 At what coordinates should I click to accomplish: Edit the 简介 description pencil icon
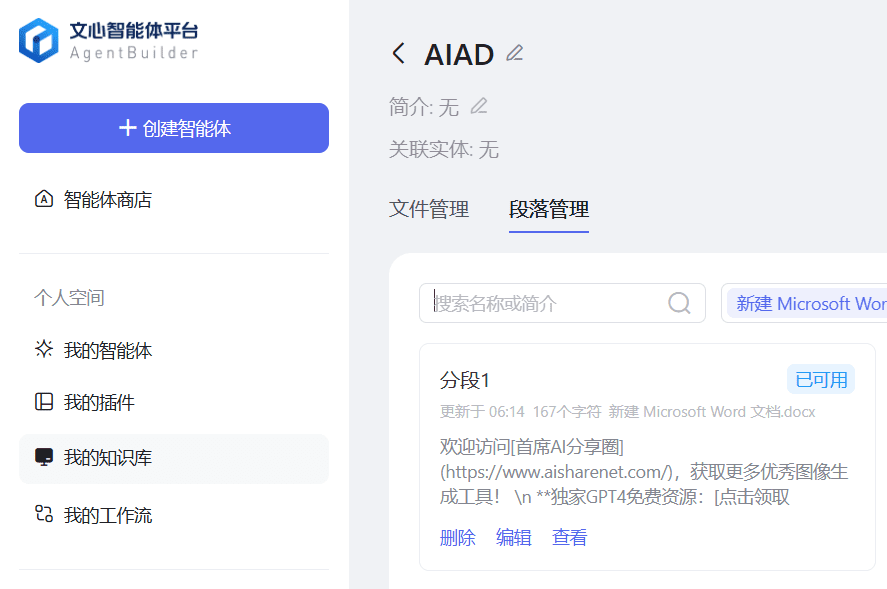[479, 106]
